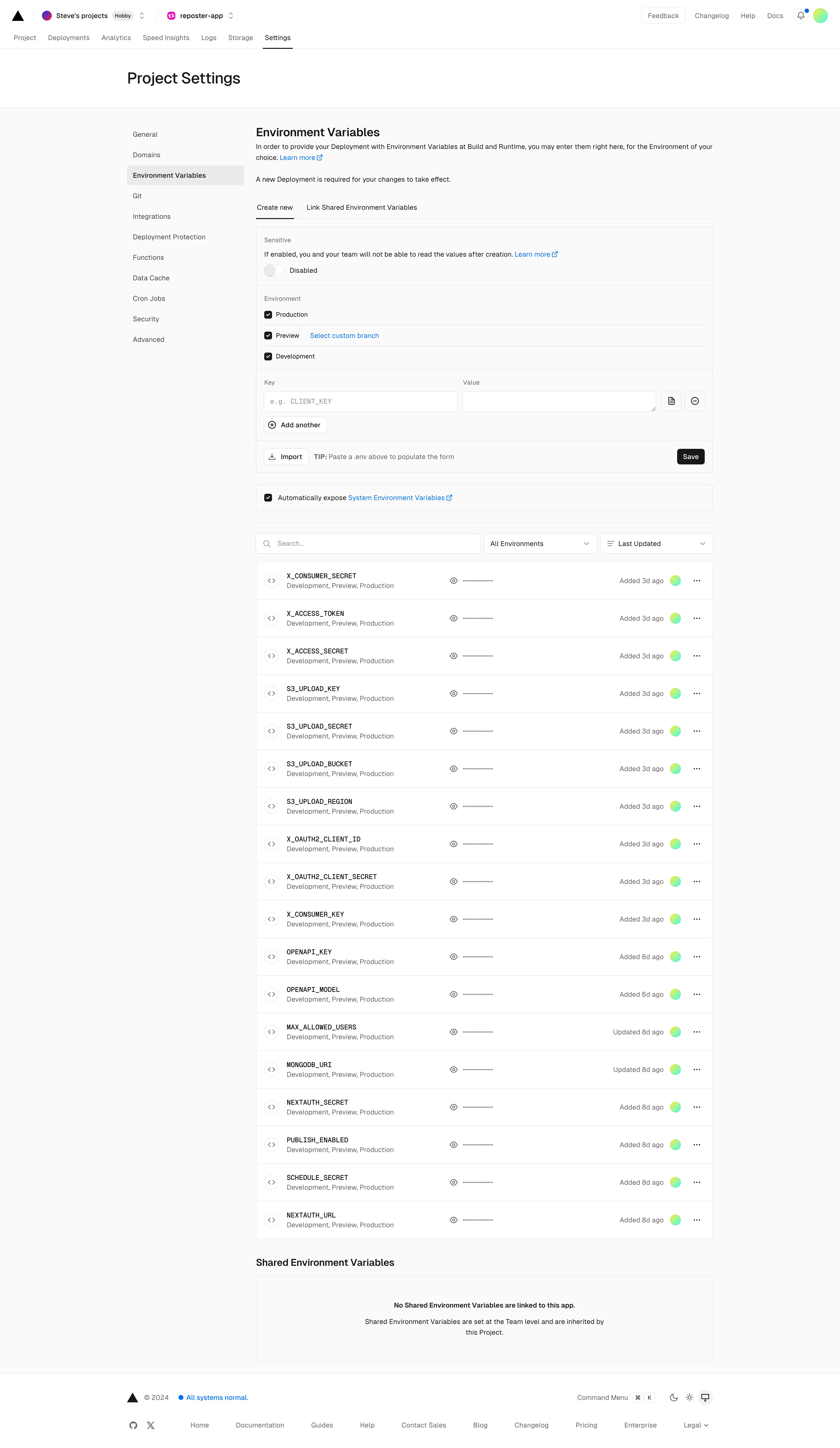Screen dimensions: 840x1448
Task: Click the Vercel triangle logo in header
Action: pyautogui.click(x=18, y=16)
